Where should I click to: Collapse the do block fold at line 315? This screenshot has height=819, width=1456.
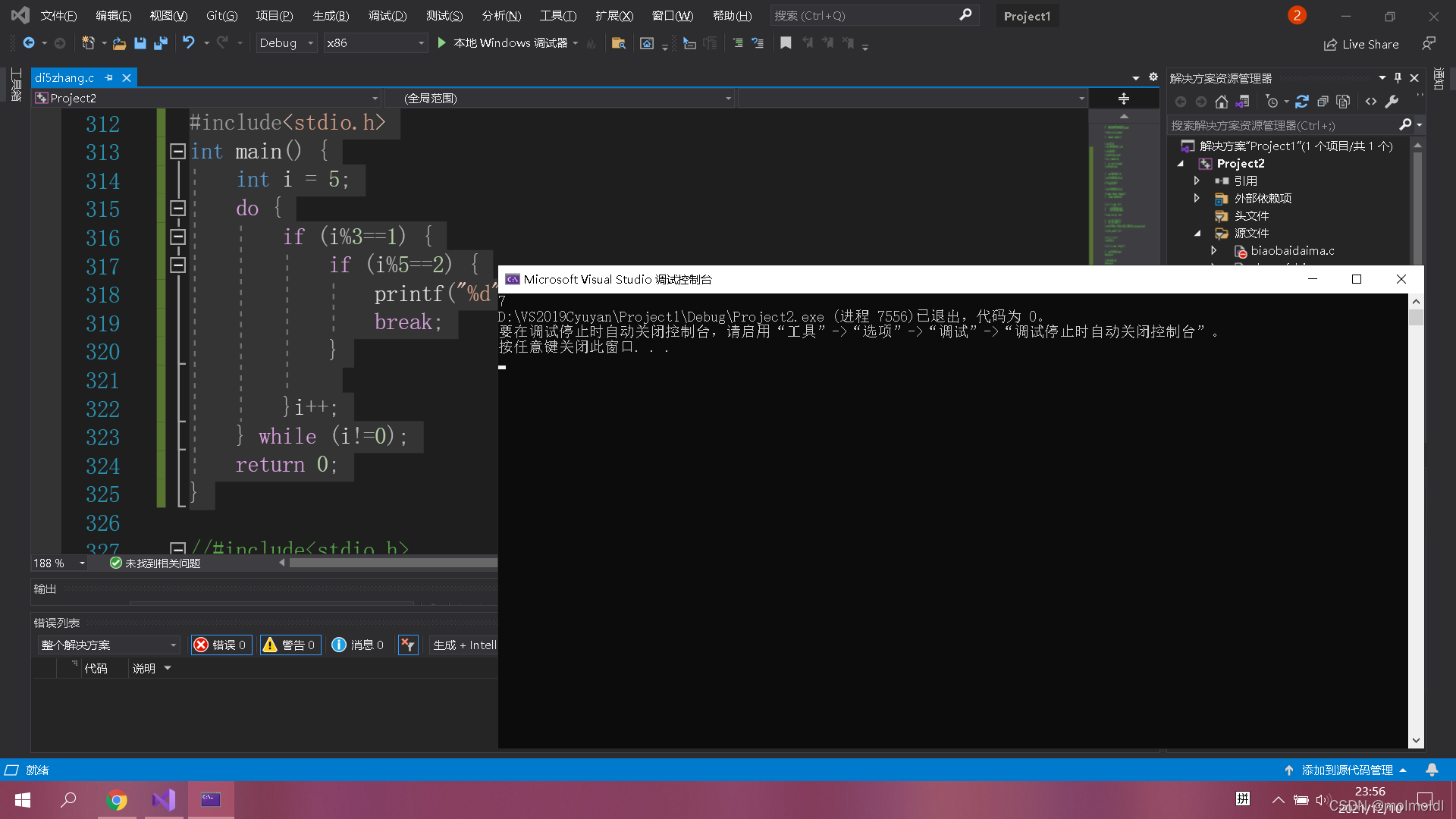pos(177,208)
